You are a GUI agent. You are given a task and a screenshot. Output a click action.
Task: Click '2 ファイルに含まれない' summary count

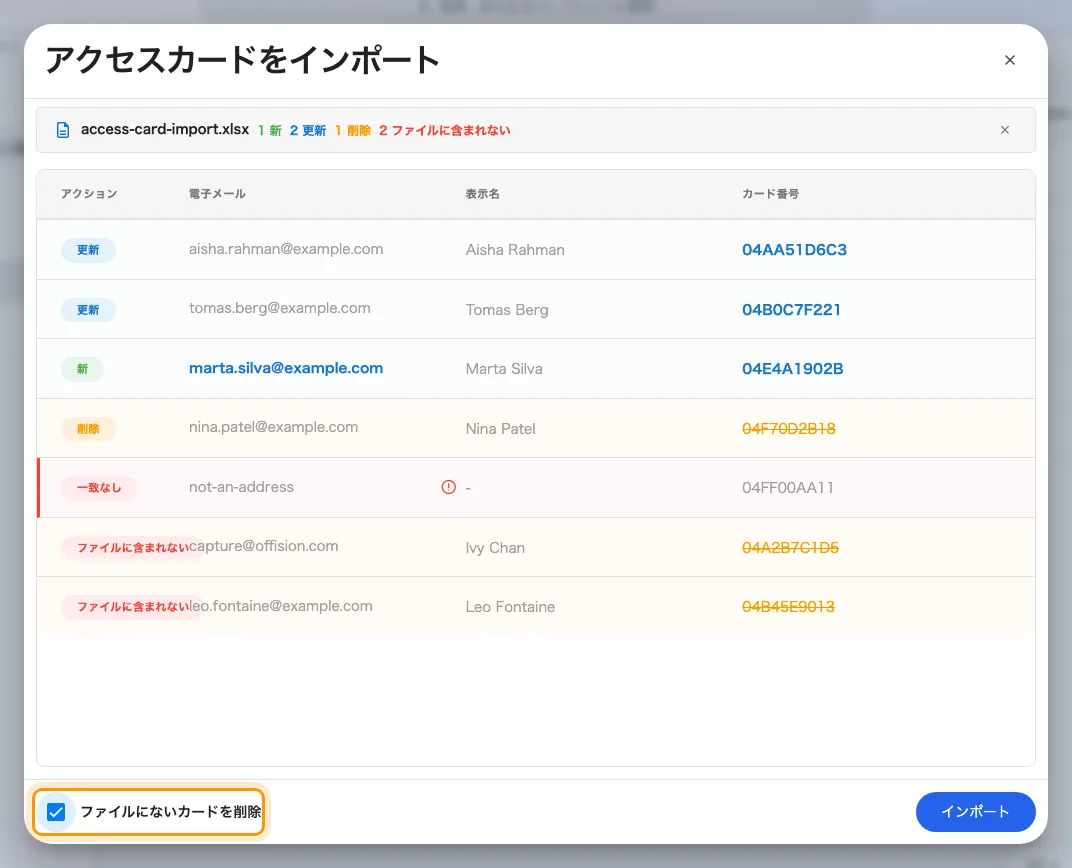[444, 131]
